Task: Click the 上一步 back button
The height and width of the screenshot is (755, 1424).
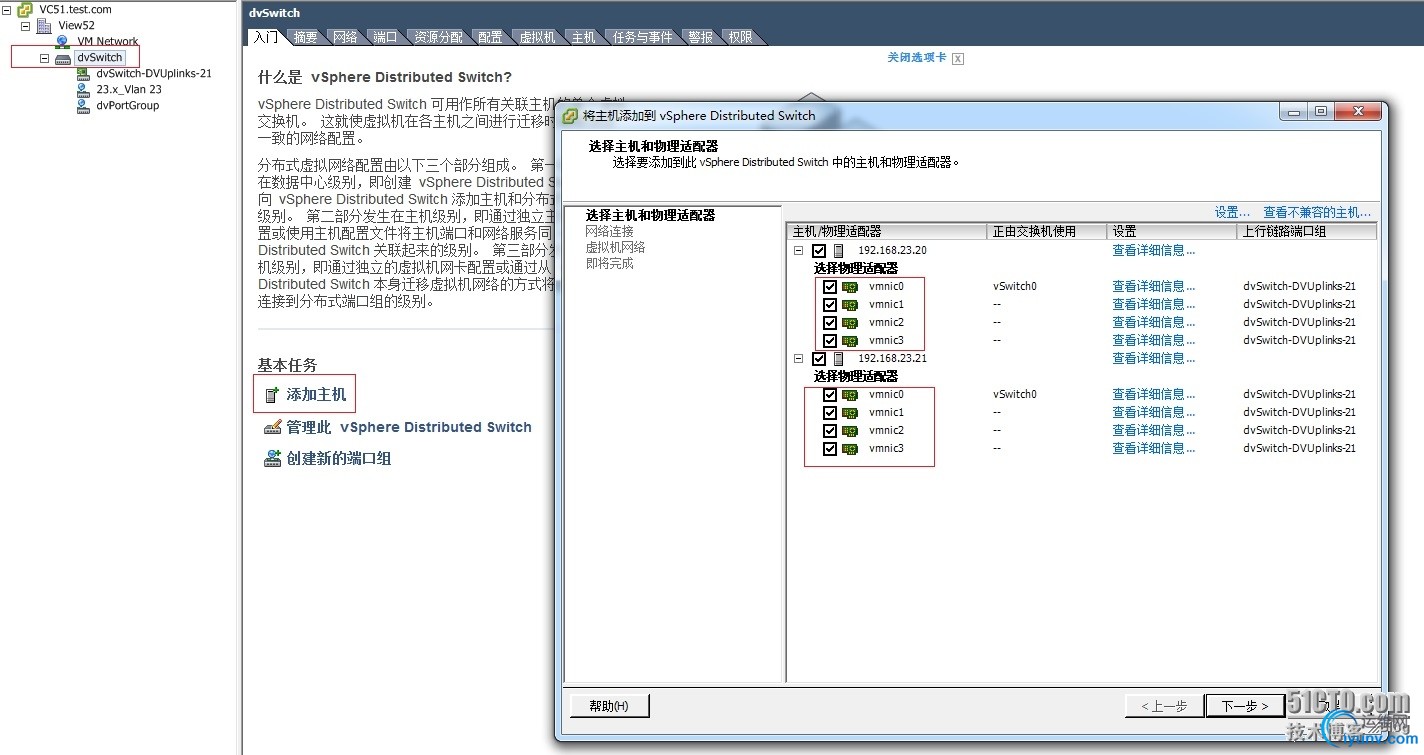Action: tap(1164, 706)
